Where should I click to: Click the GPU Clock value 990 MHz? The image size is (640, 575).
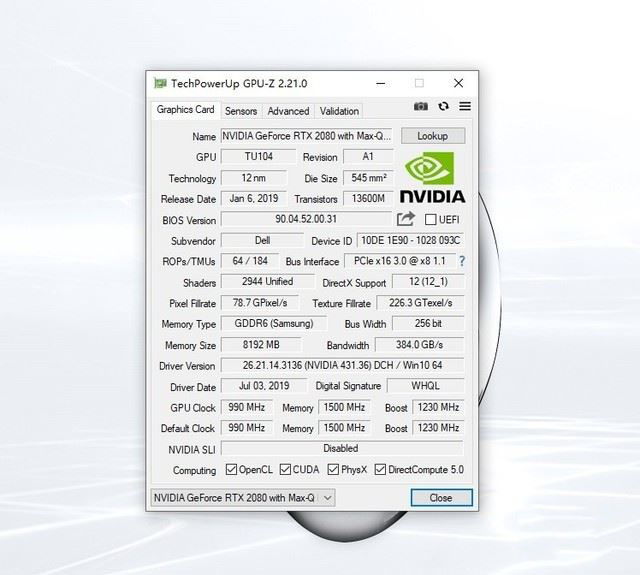(x=247, y=407)
